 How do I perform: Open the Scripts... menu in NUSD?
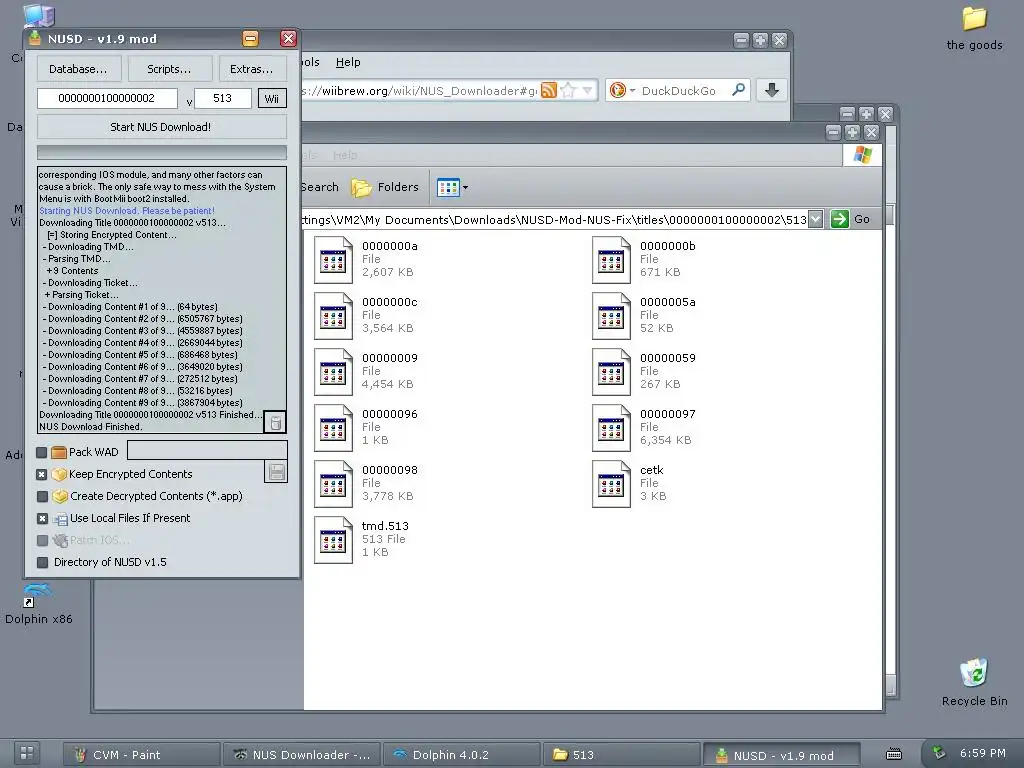(169, 69)
